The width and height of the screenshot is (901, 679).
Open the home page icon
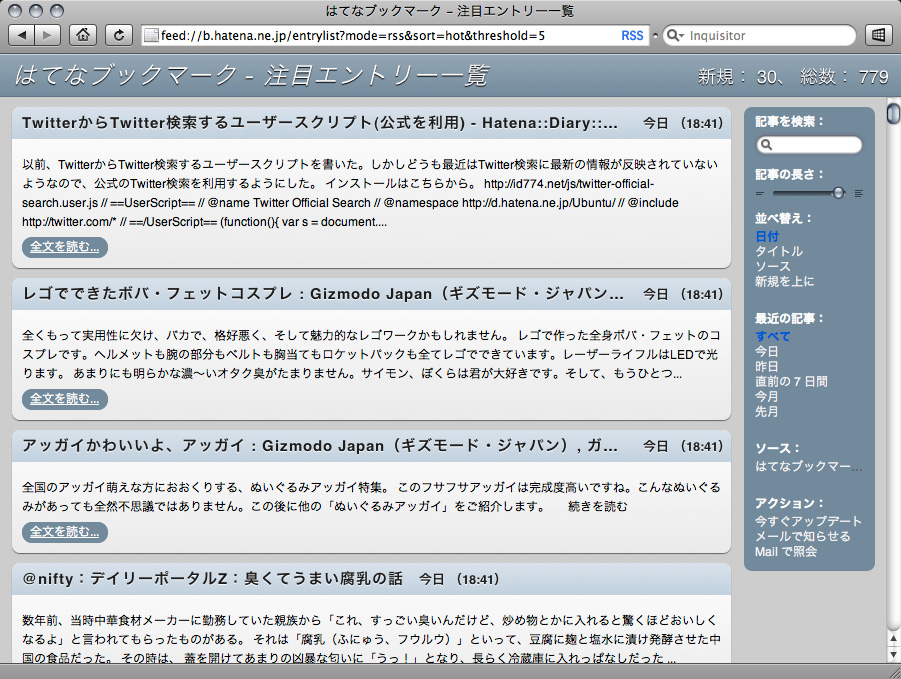[83, 36]
